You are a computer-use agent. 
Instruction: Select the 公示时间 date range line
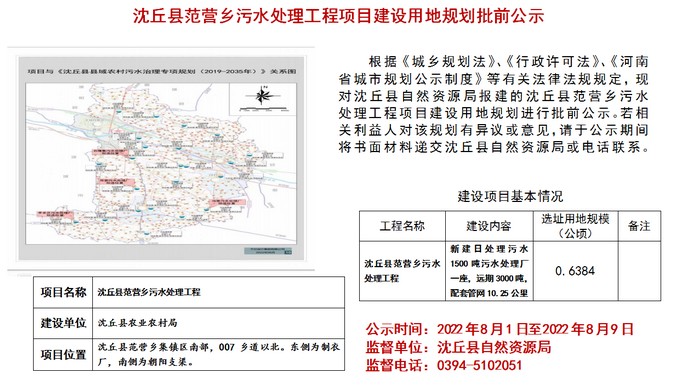[x=500, y=329]
